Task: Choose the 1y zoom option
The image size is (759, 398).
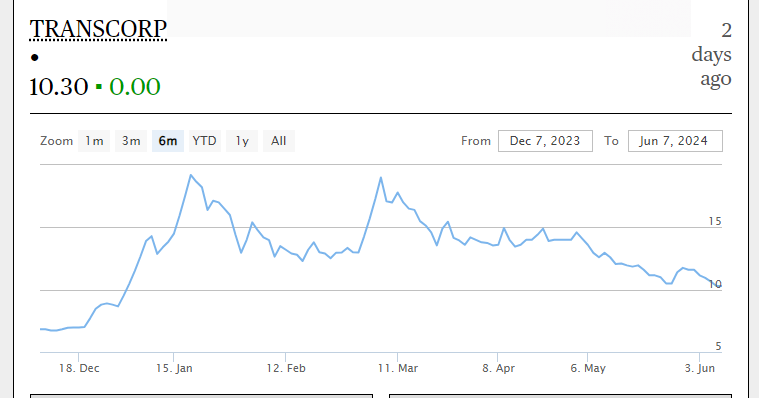Action: [x=242, y=141]
